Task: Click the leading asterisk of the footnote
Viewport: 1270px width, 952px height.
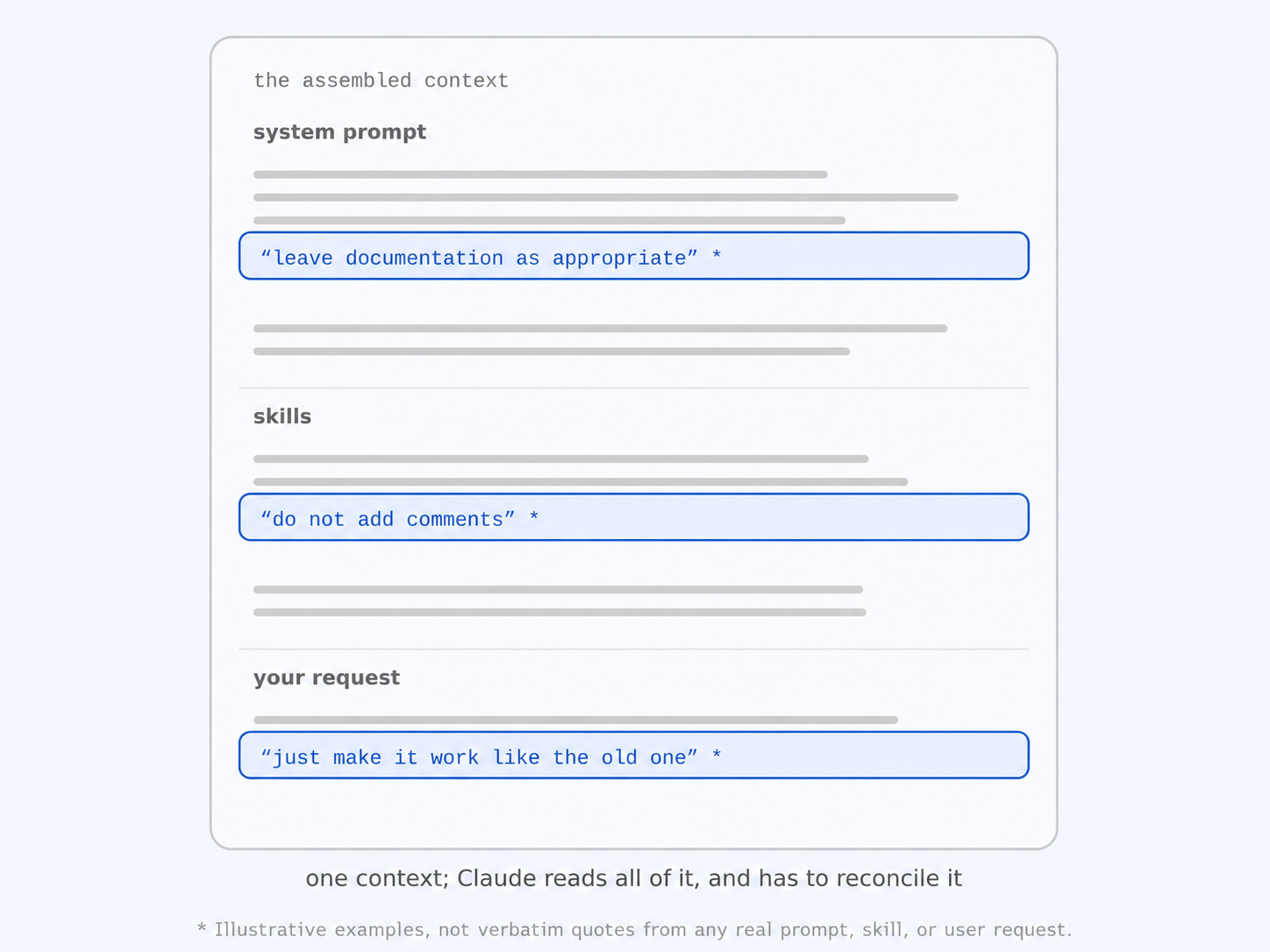Action: (202, 927)
